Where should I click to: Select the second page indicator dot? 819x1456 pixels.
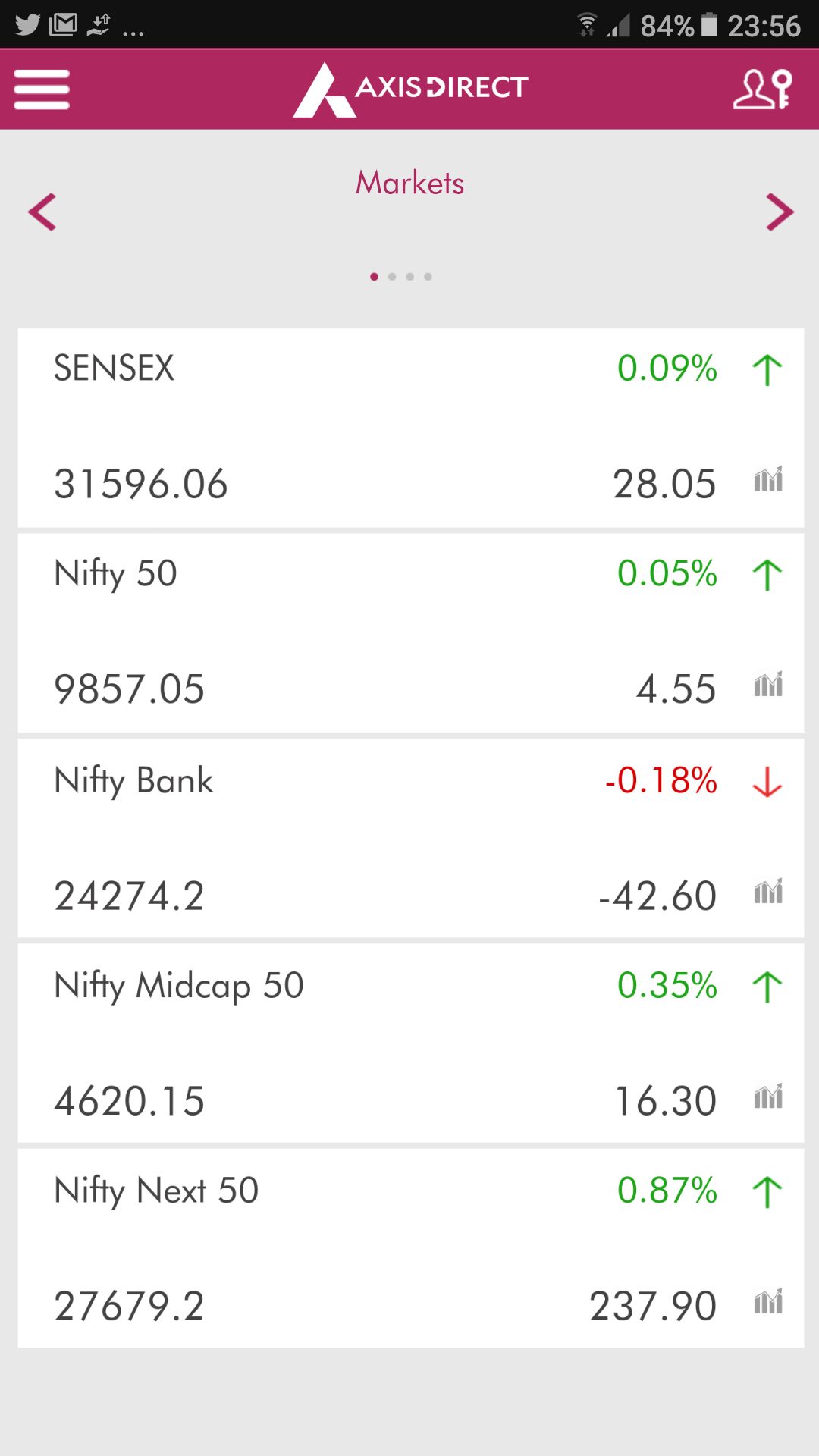(392, 277)
